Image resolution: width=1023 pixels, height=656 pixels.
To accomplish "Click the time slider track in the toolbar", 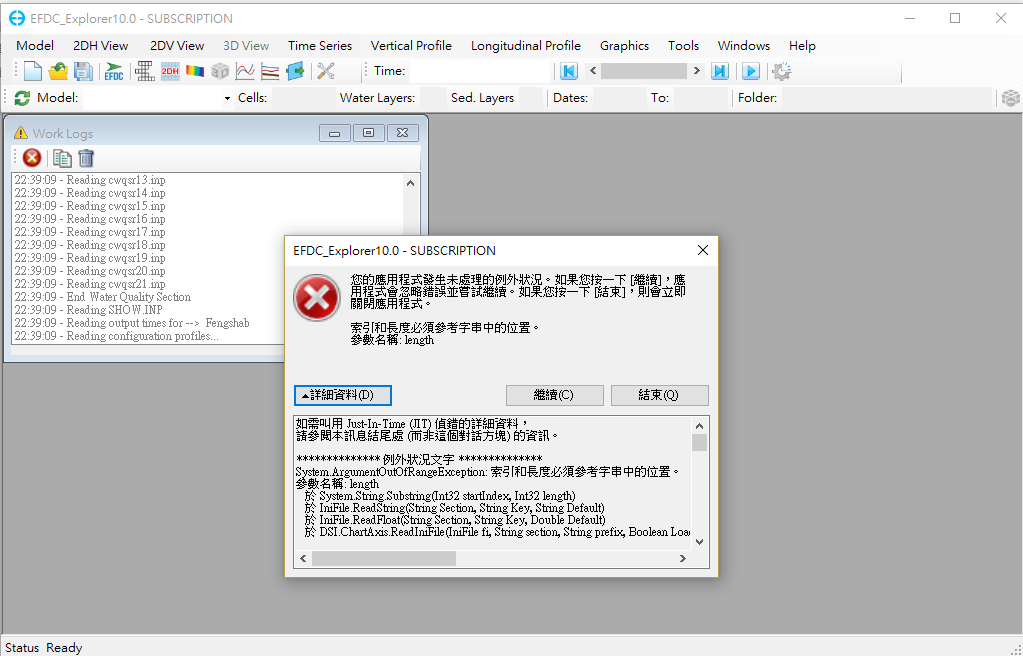I will pos(644,70).
